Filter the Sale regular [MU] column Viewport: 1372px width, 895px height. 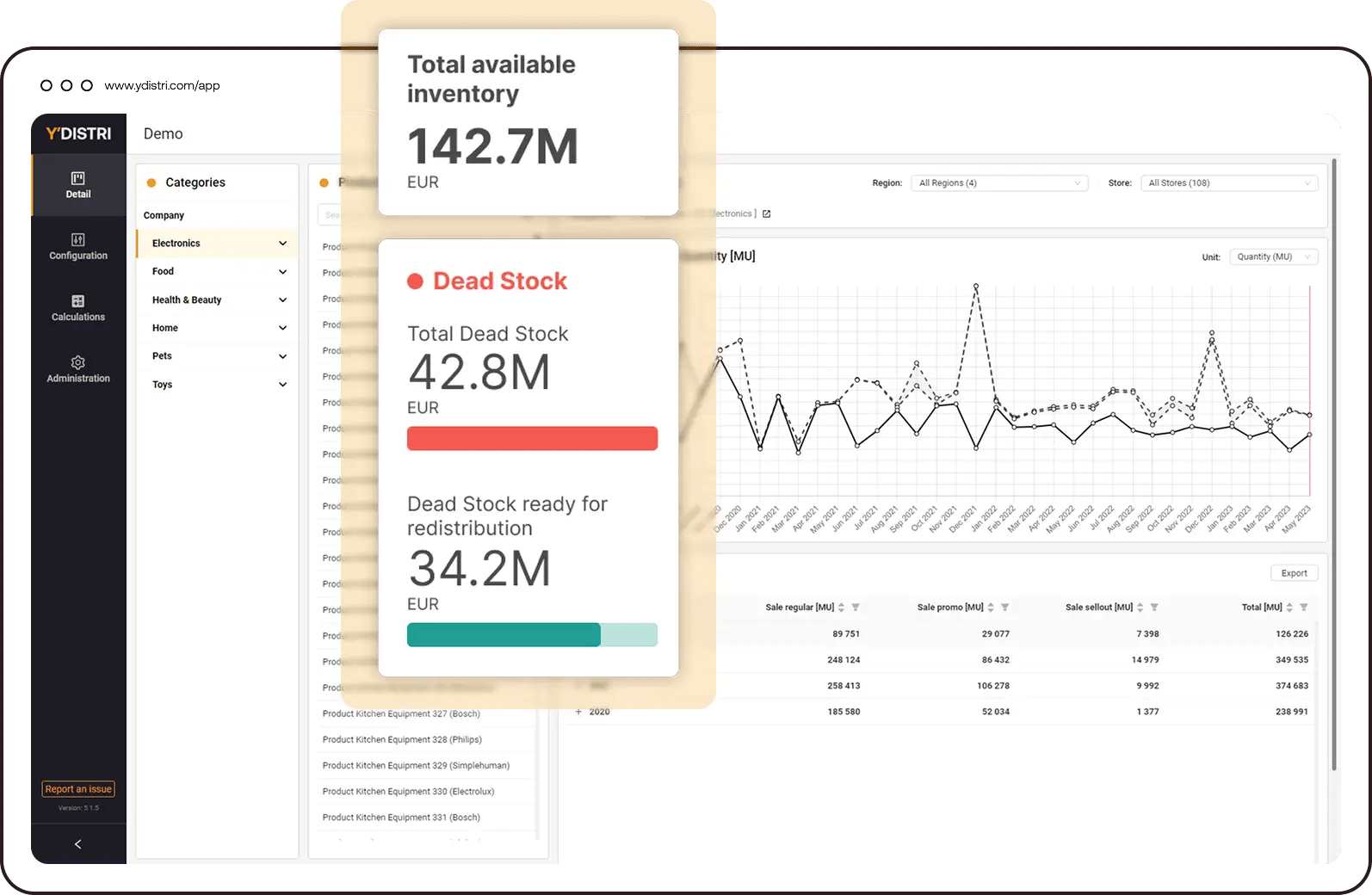pyautogui.click(x=856, y=608)
